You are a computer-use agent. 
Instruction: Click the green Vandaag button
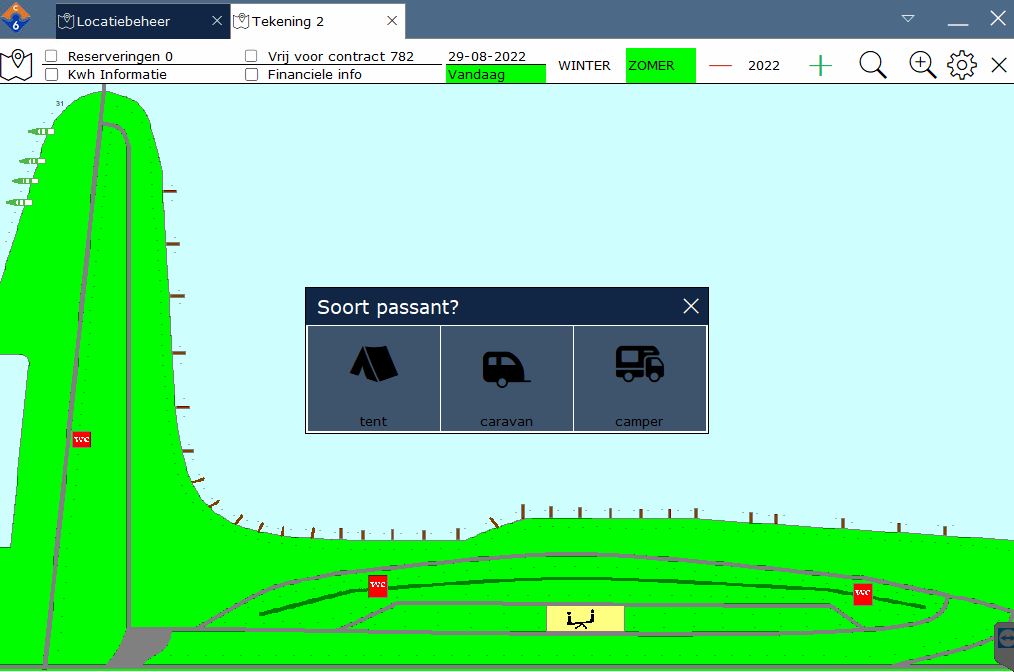click(x=495, y=75)
